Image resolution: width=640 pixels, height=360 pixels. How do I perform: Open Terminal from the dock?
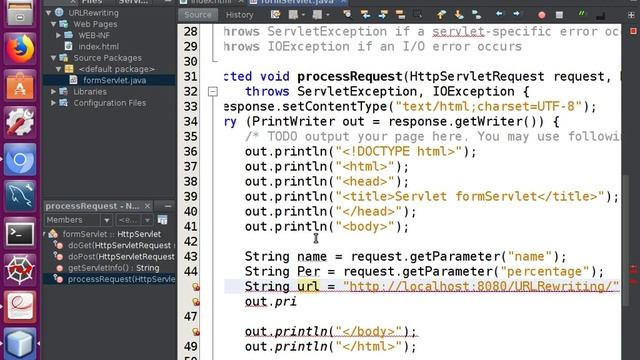pyautogui.click(x=20, y=233)
